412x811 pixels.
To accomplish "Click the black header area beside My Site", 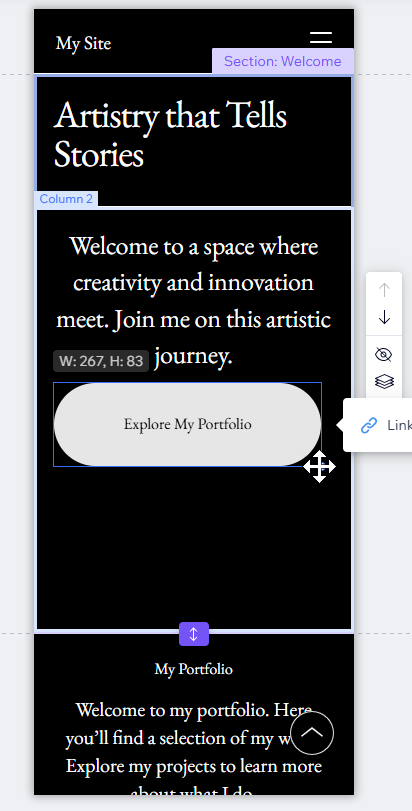I will 207,41.
